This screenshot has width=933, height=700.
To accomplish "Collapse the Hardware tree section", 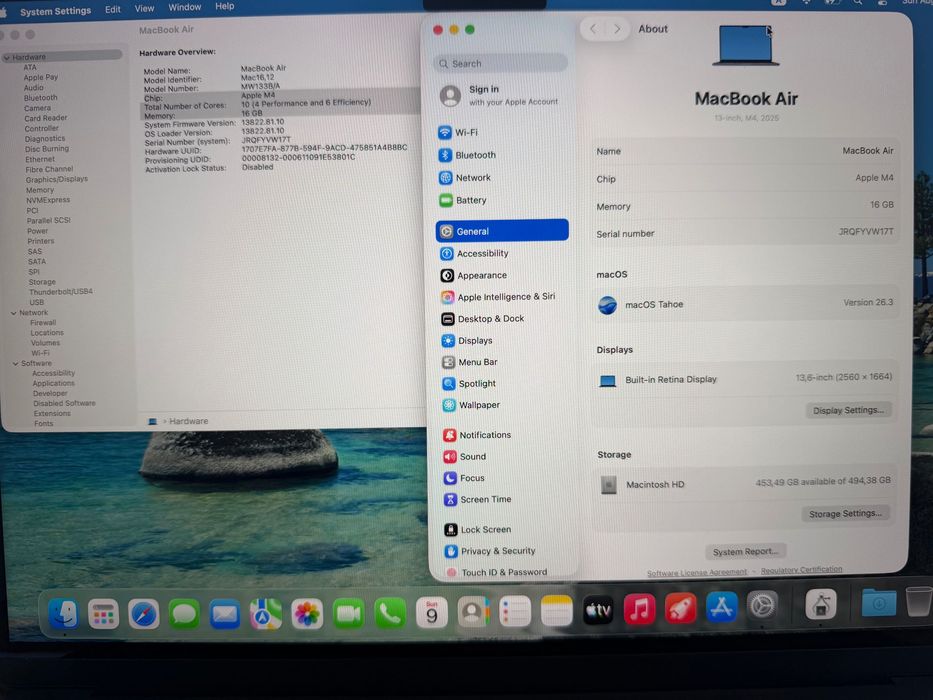I will click(x=7, y=57).
